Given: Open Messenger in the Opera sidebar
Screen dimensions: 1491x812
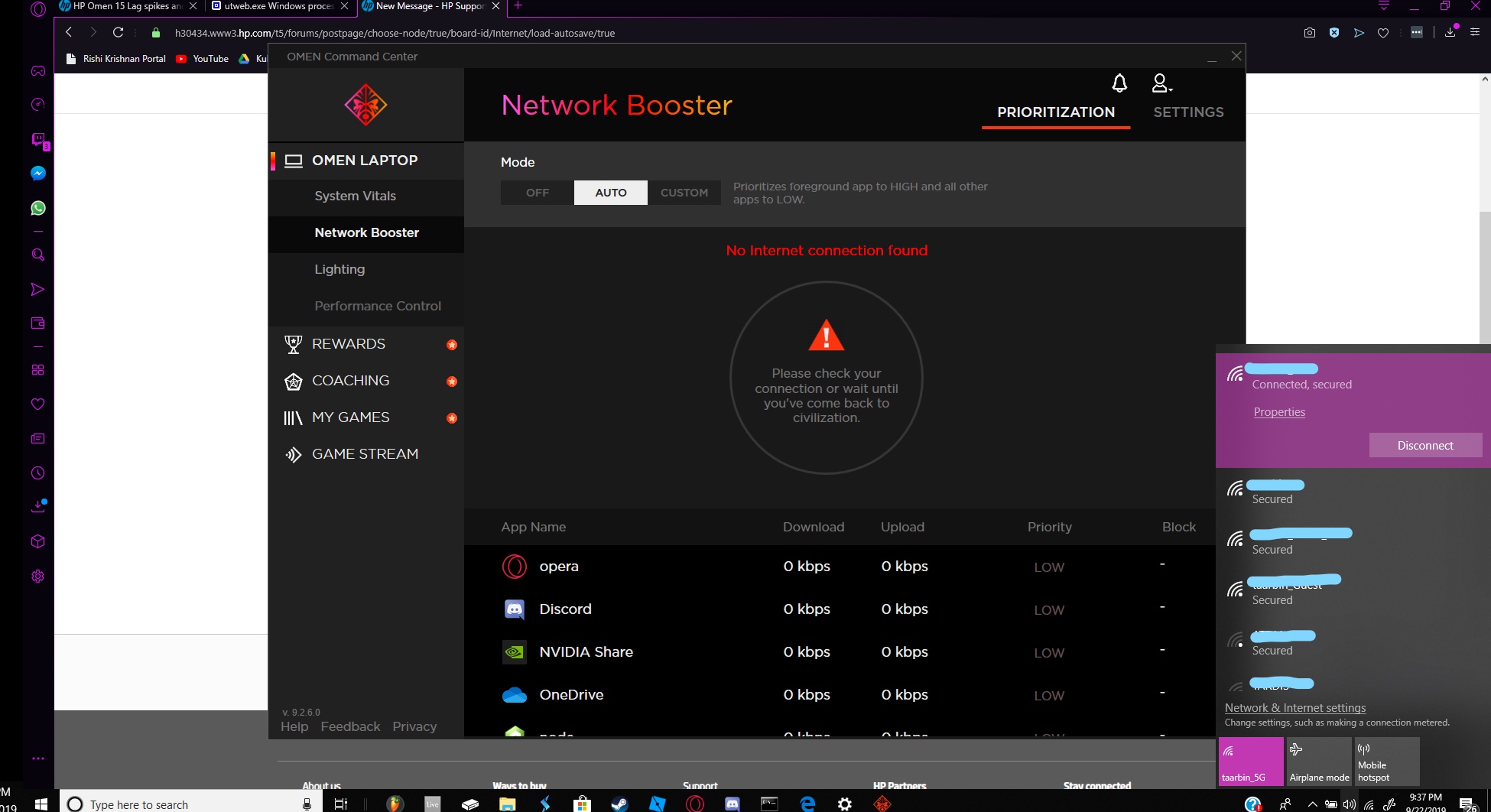Looking at the screenshot, I should [38, 174].
